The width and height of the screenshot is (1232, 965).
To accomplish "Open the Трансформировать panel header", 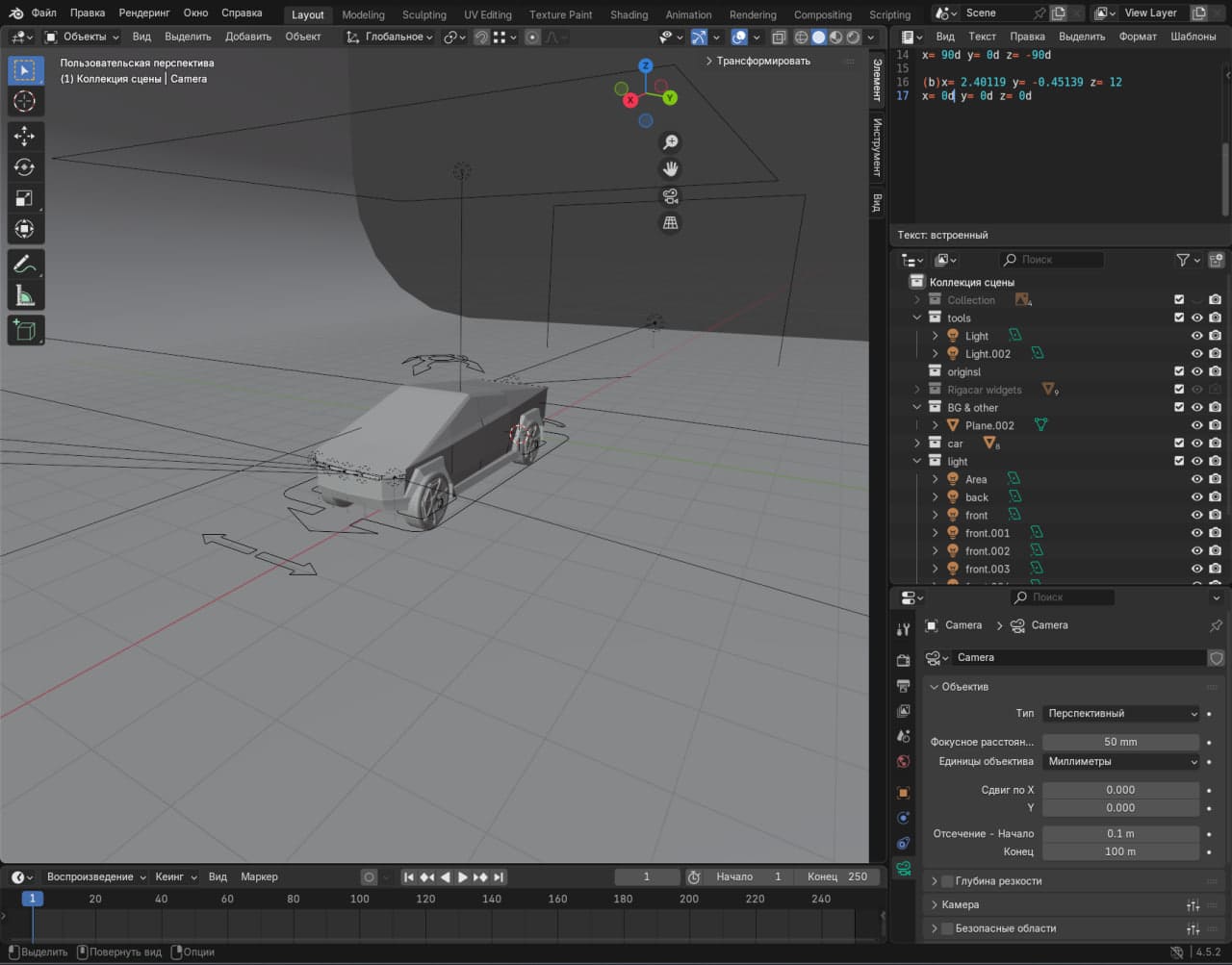I will [762, 61].
